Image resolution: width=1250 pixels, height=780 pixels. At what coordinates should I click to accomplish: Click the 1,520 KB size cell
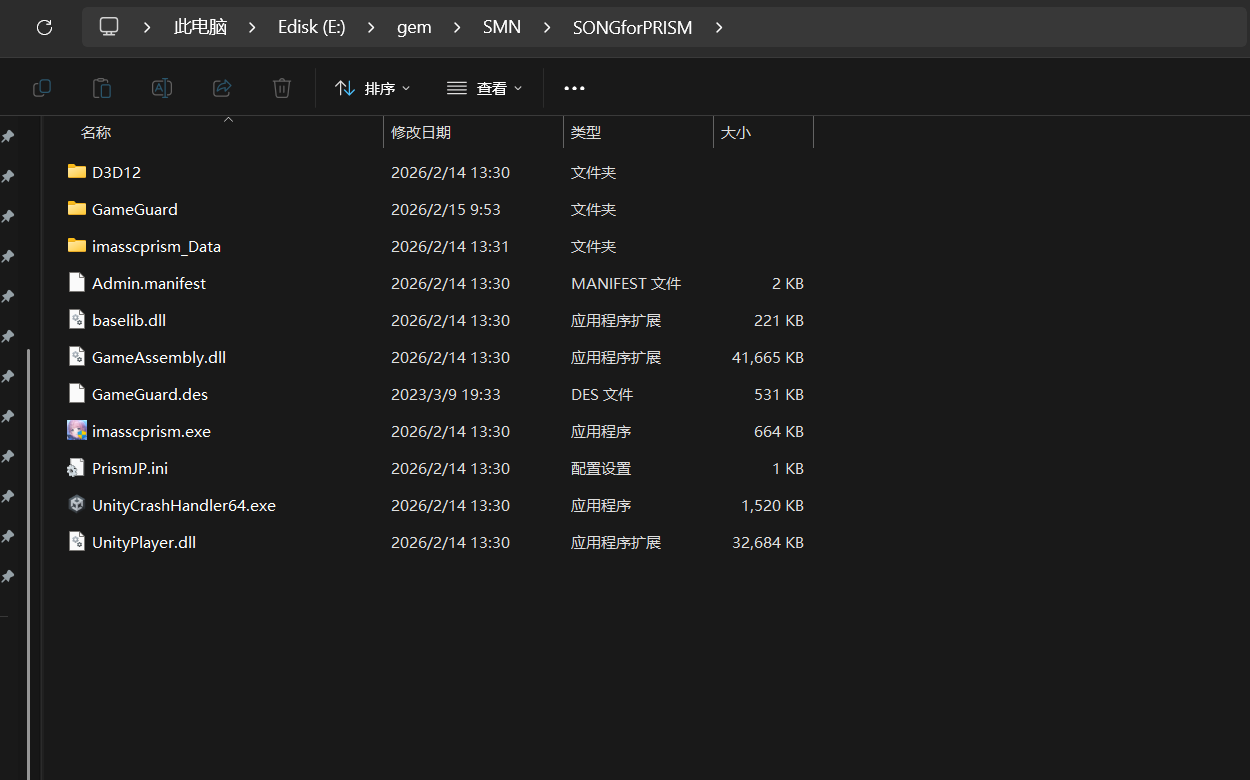click(x=773, y=505)
